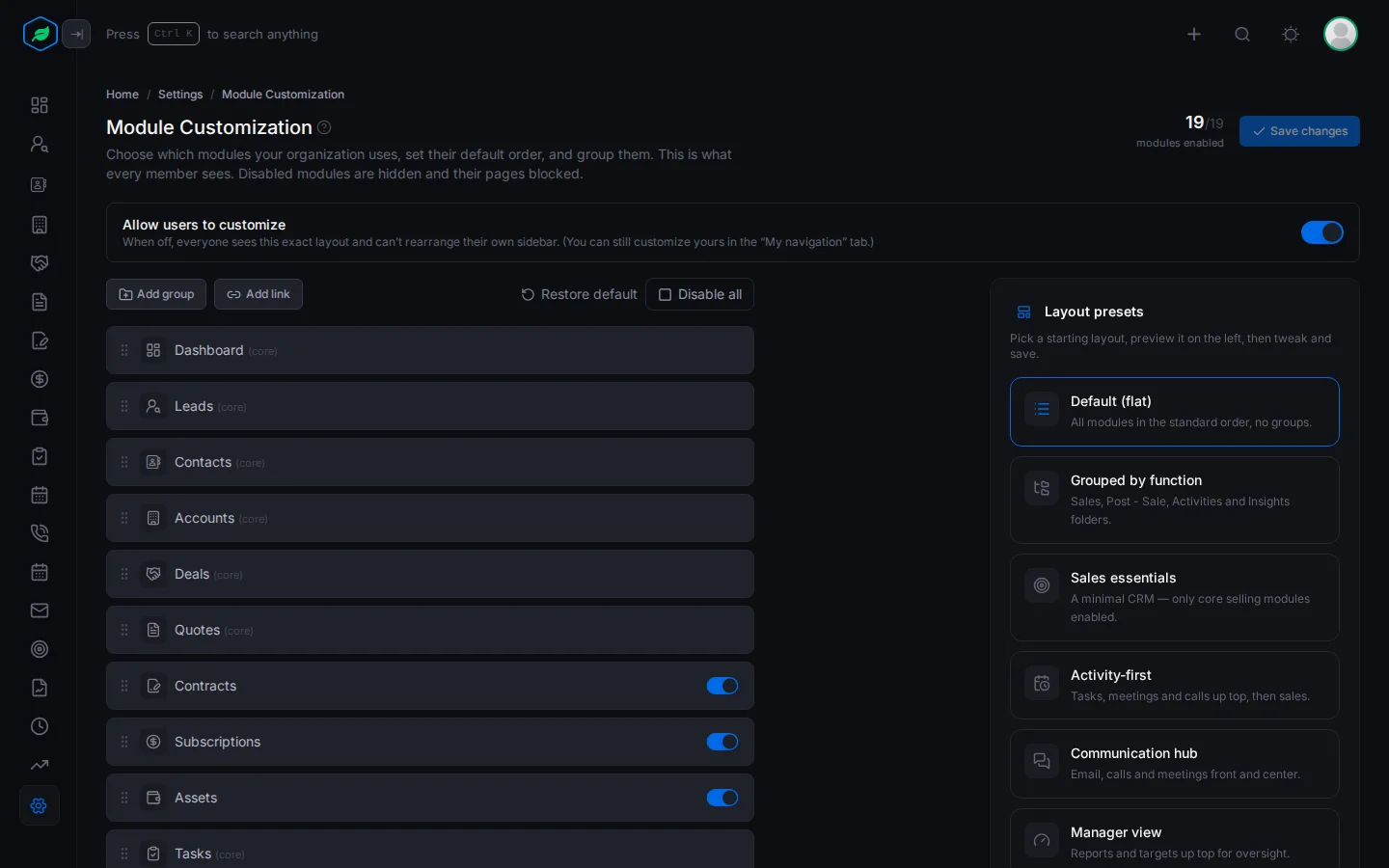
Task: Click the Accounts module row label
Action: pos(204,518)
